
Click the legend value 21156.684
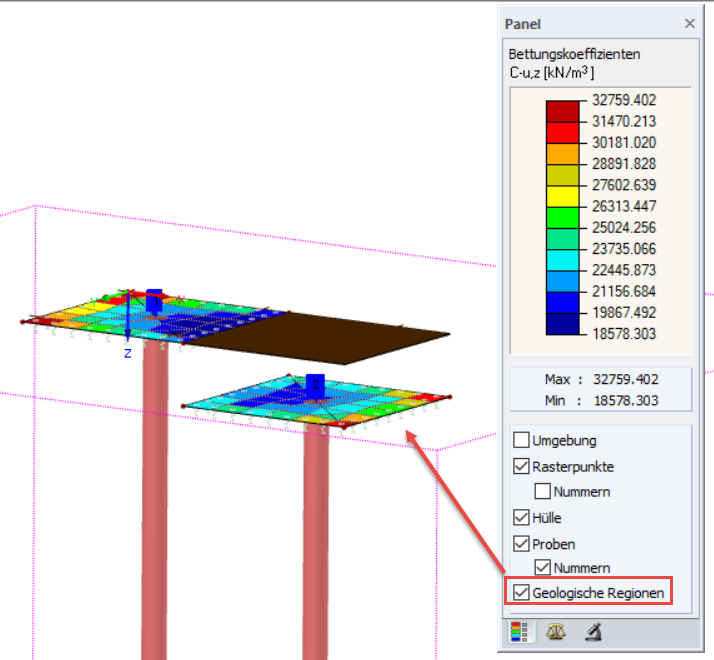coord(624,291)
